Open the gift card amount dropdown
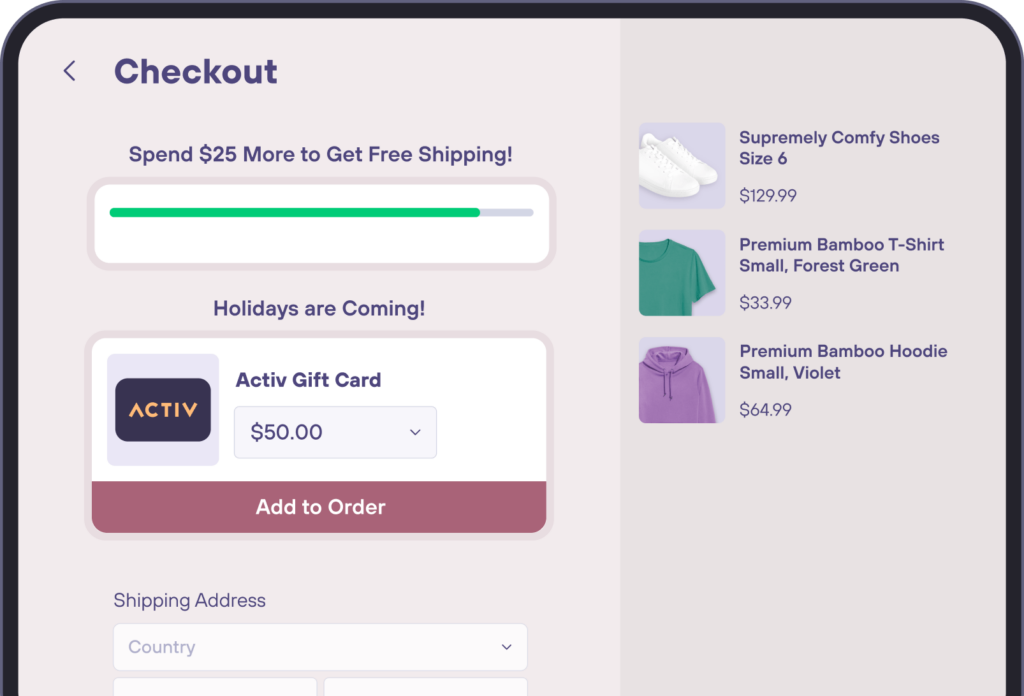1024x696 pixels. [335, 432]
